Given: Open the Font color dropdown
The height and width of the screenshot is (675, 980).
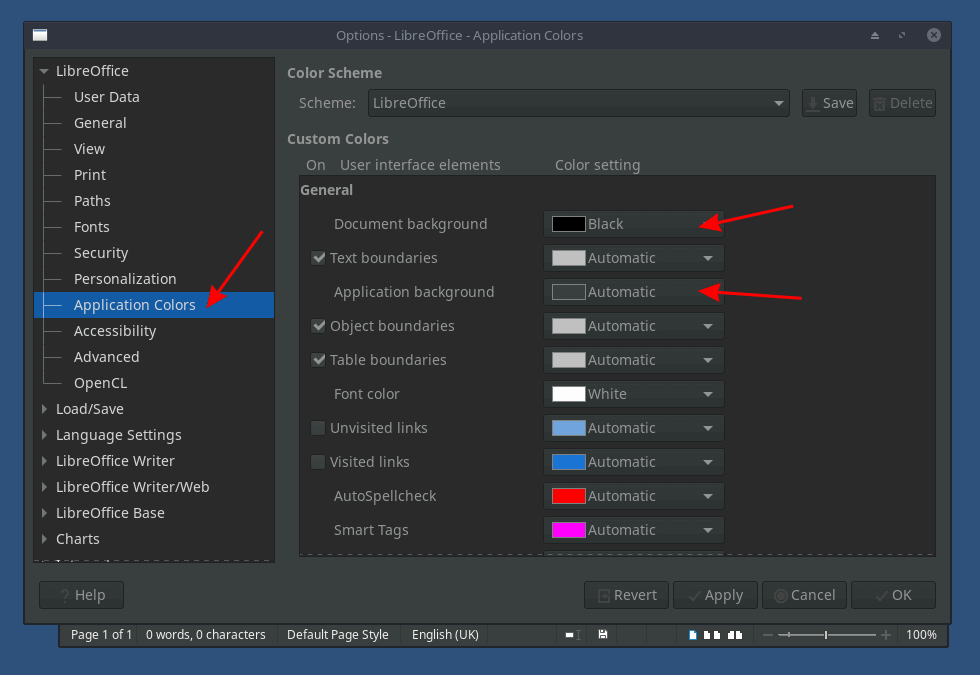Looking at the screenshot, I should point(710,394).
